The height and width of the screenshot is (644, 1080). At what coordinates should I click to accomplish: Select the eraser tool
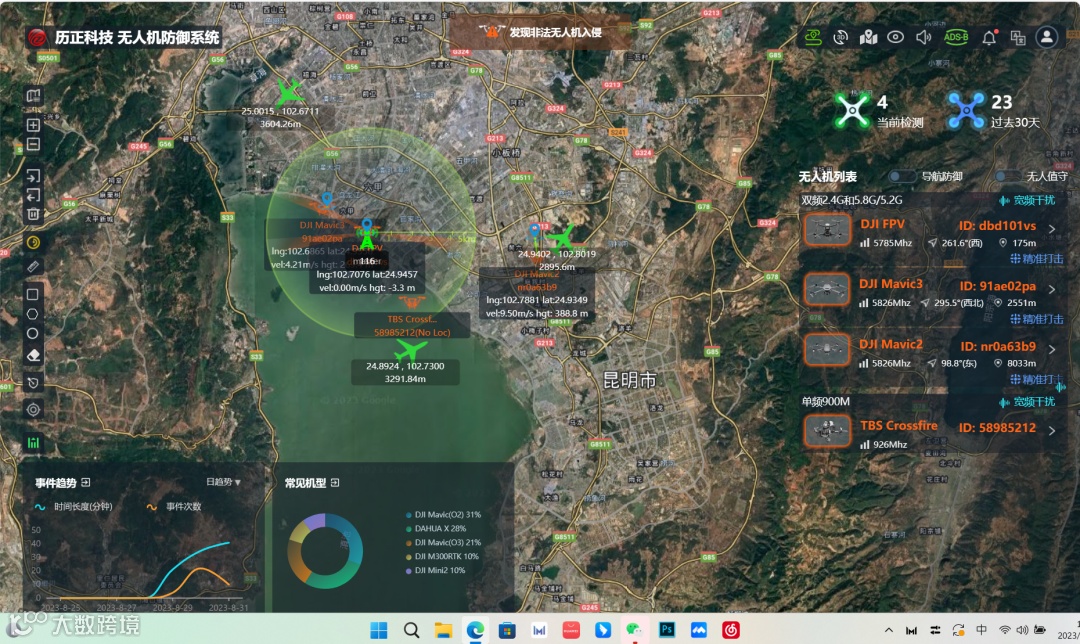[33, 355]
